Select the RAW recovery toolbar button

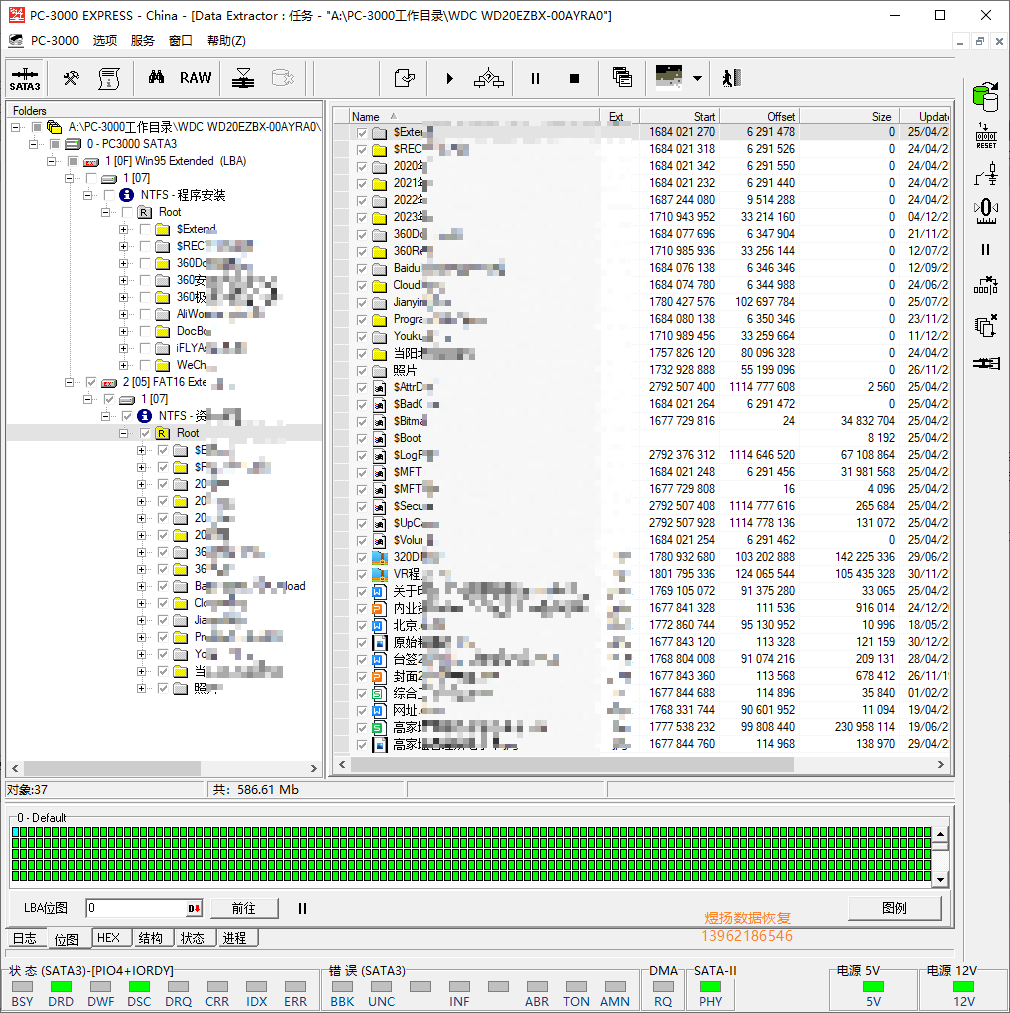tap(195, 78)
